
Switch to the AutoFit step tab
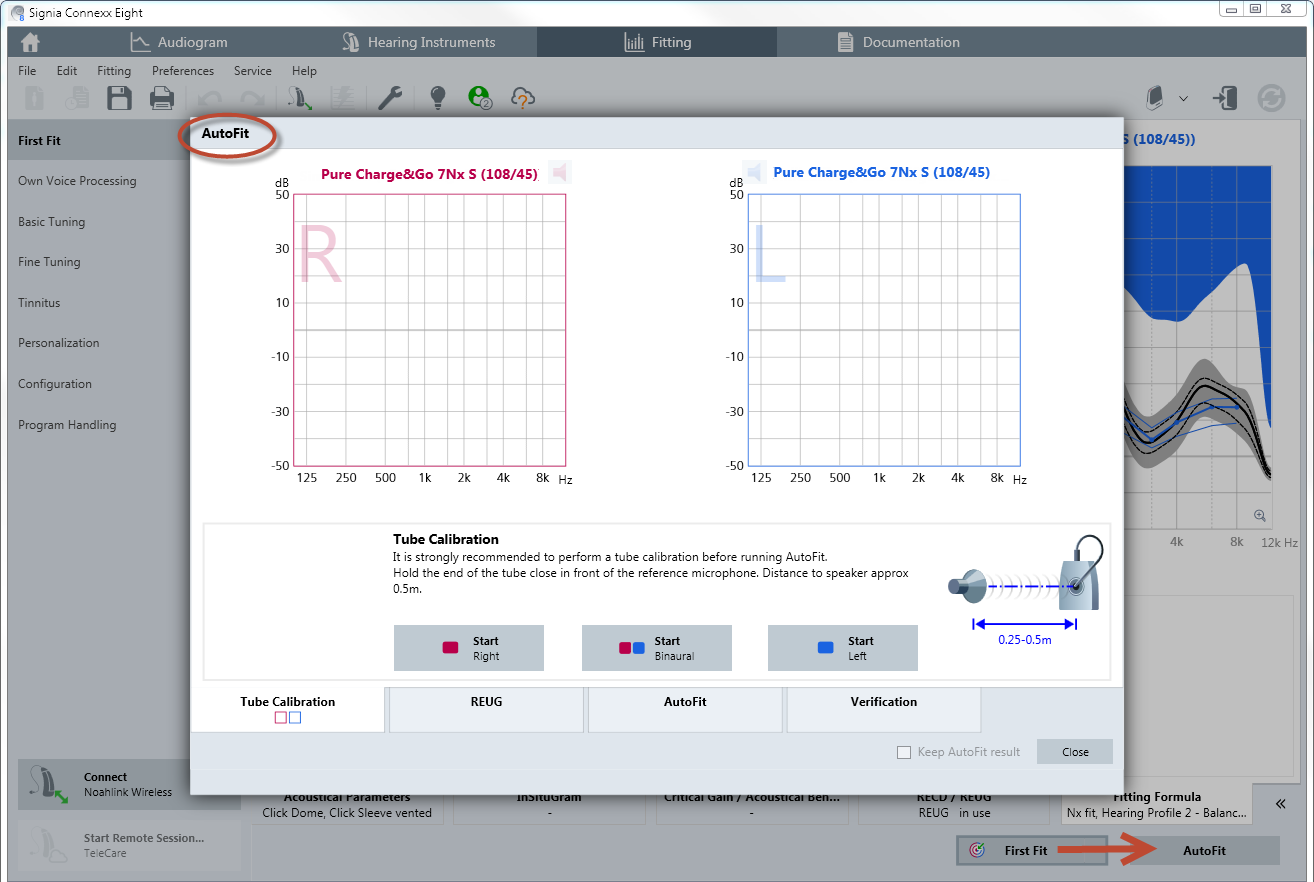(685, 709)
